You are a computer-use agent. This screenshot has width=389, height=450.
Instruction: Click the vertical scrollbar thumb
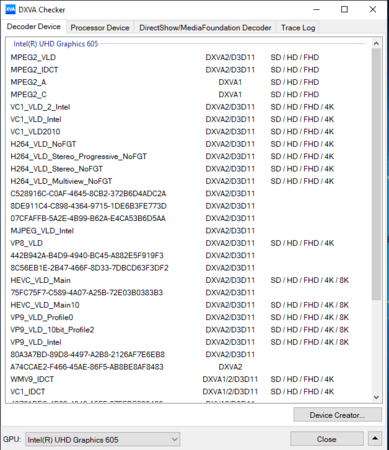pos(376,174)
